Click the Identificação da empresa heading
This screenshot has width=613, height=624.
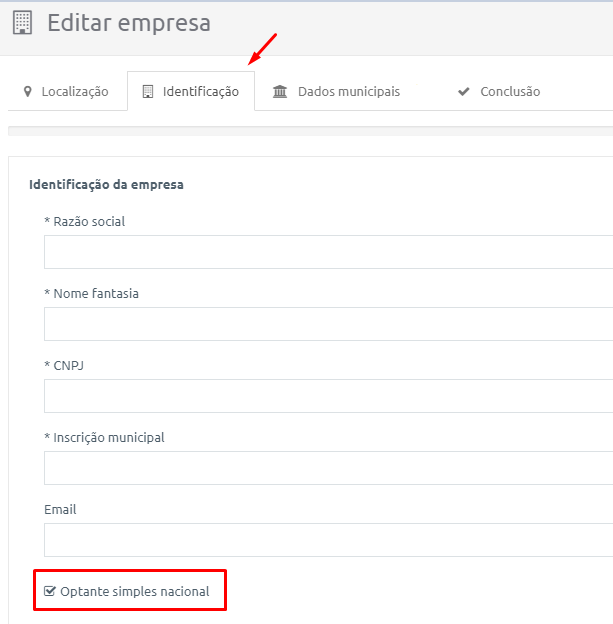coord(106,185)
